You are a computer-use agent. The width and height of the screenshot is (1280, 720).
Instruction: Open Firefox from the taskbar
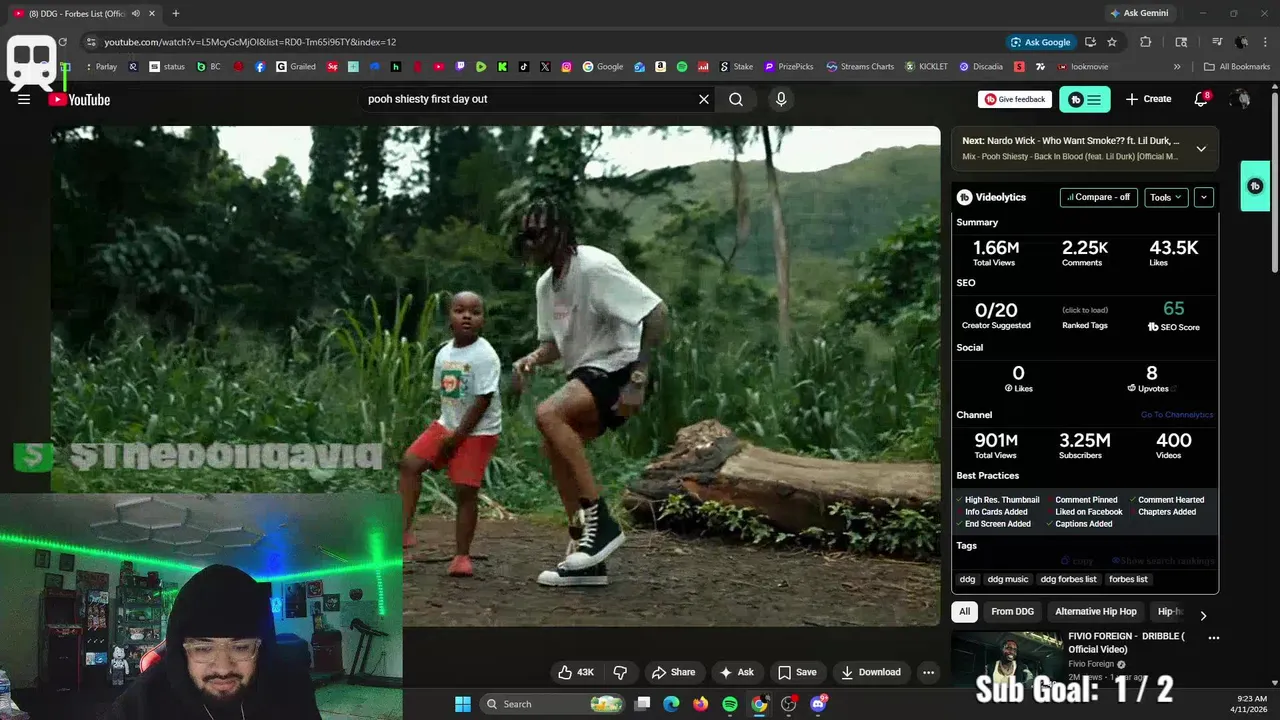(700, 704)
